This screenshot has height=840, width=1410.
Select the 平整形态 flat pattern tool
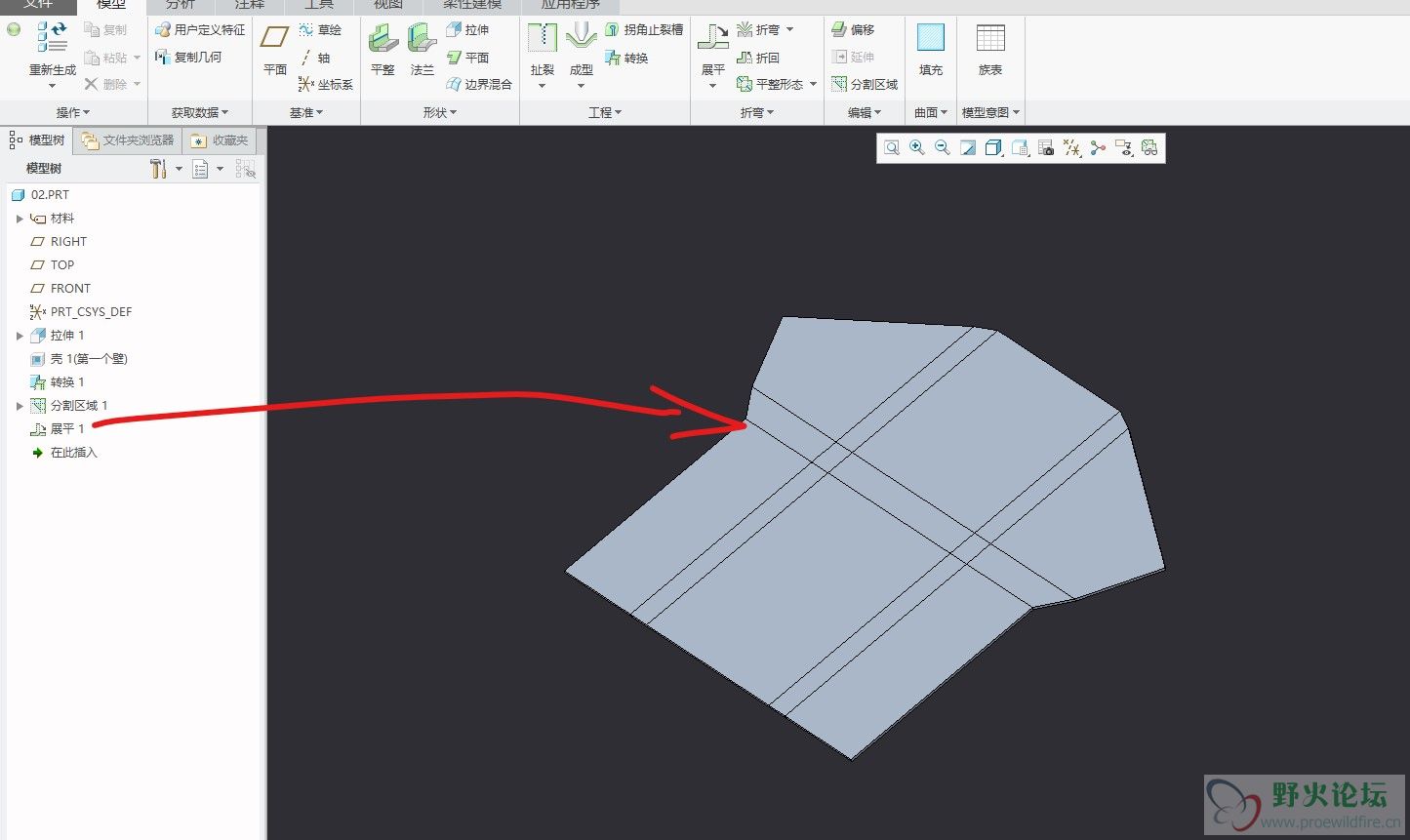pyautogui.click(x=770, y=85)
